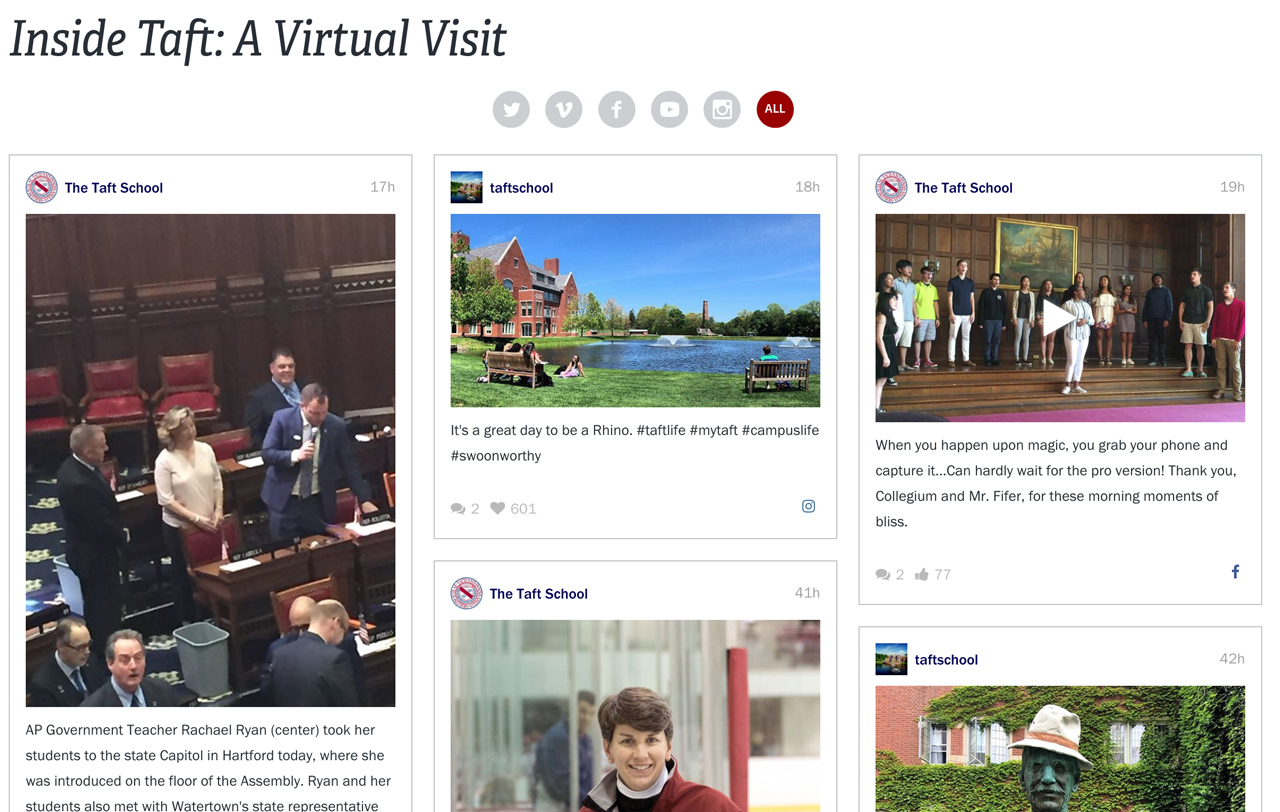This screenshot has height=812, width=1280.
Task: Click comments icon on Collegium post
Action: coord(883,574)
